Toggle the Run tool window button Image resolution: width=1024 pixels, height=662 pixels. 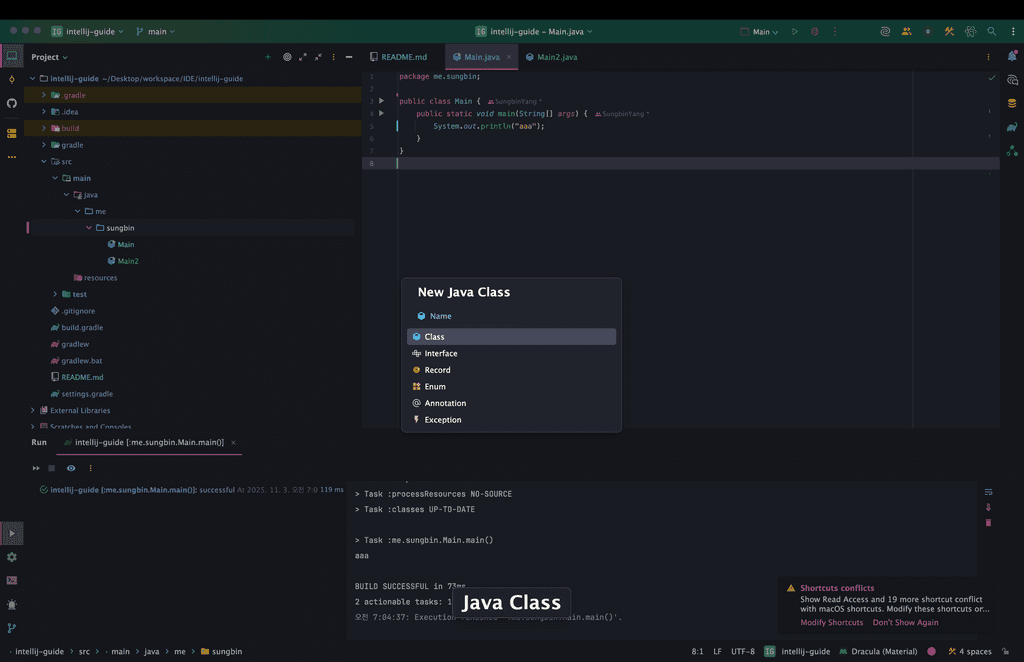12,534
